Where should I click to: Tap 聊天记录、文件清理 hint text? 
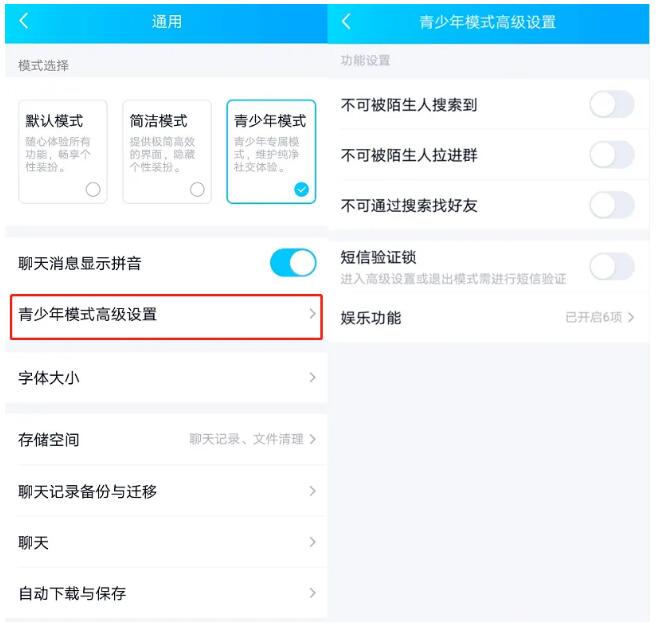[246, 439]
